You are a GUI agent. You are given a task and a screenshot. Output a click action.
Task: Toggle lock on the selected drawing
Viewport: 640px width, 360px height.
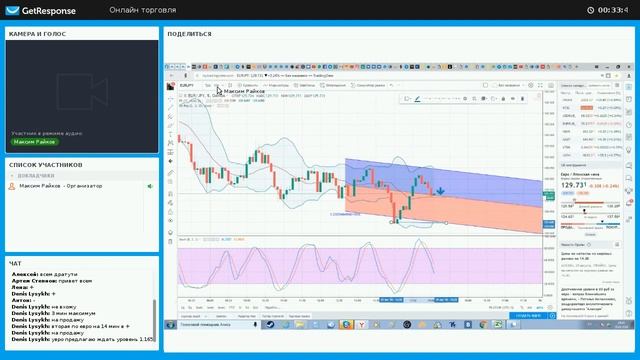(503, 99)
